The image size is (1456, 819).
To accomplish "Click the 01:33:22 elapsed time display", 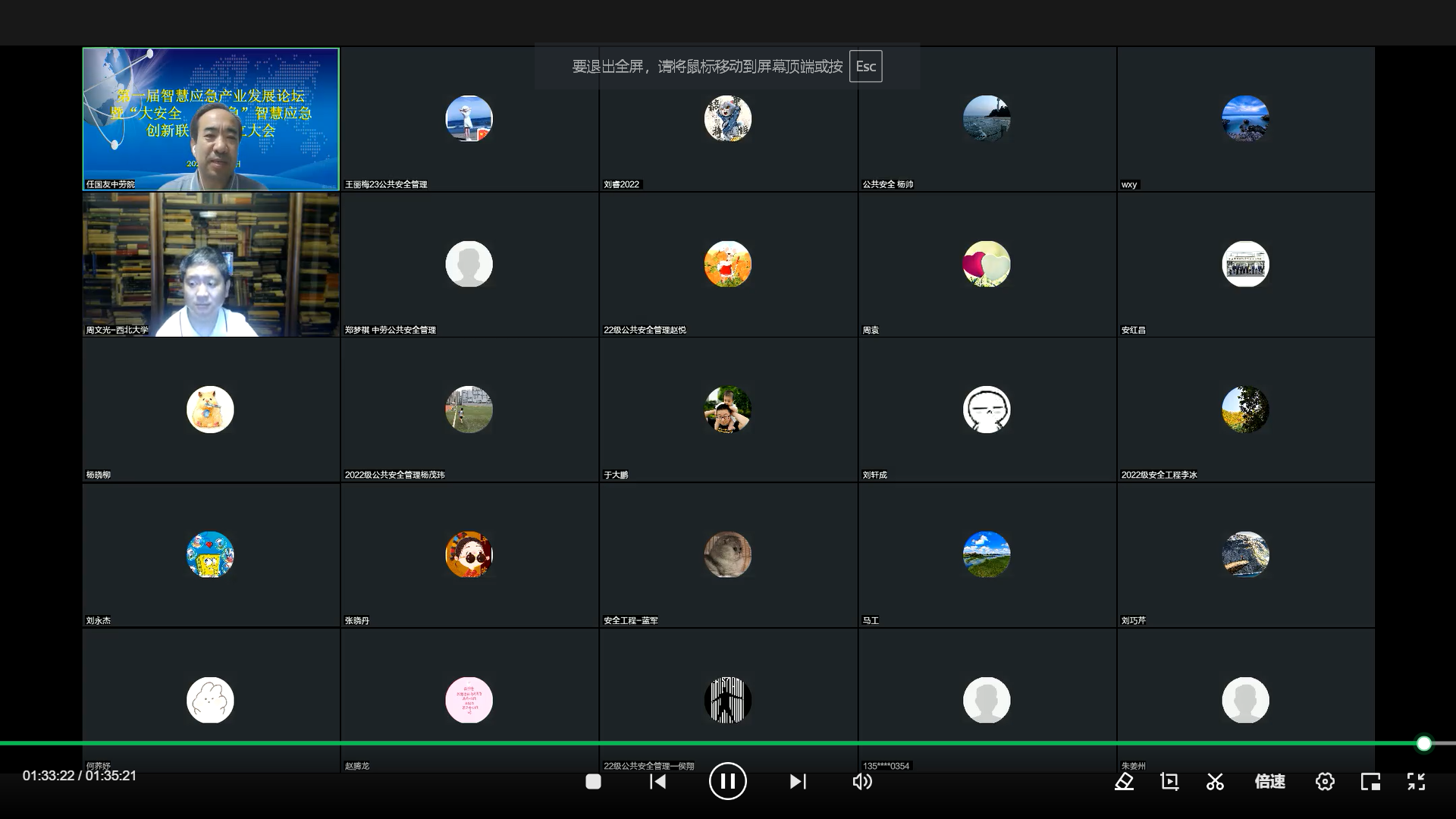I will [49, 776].
